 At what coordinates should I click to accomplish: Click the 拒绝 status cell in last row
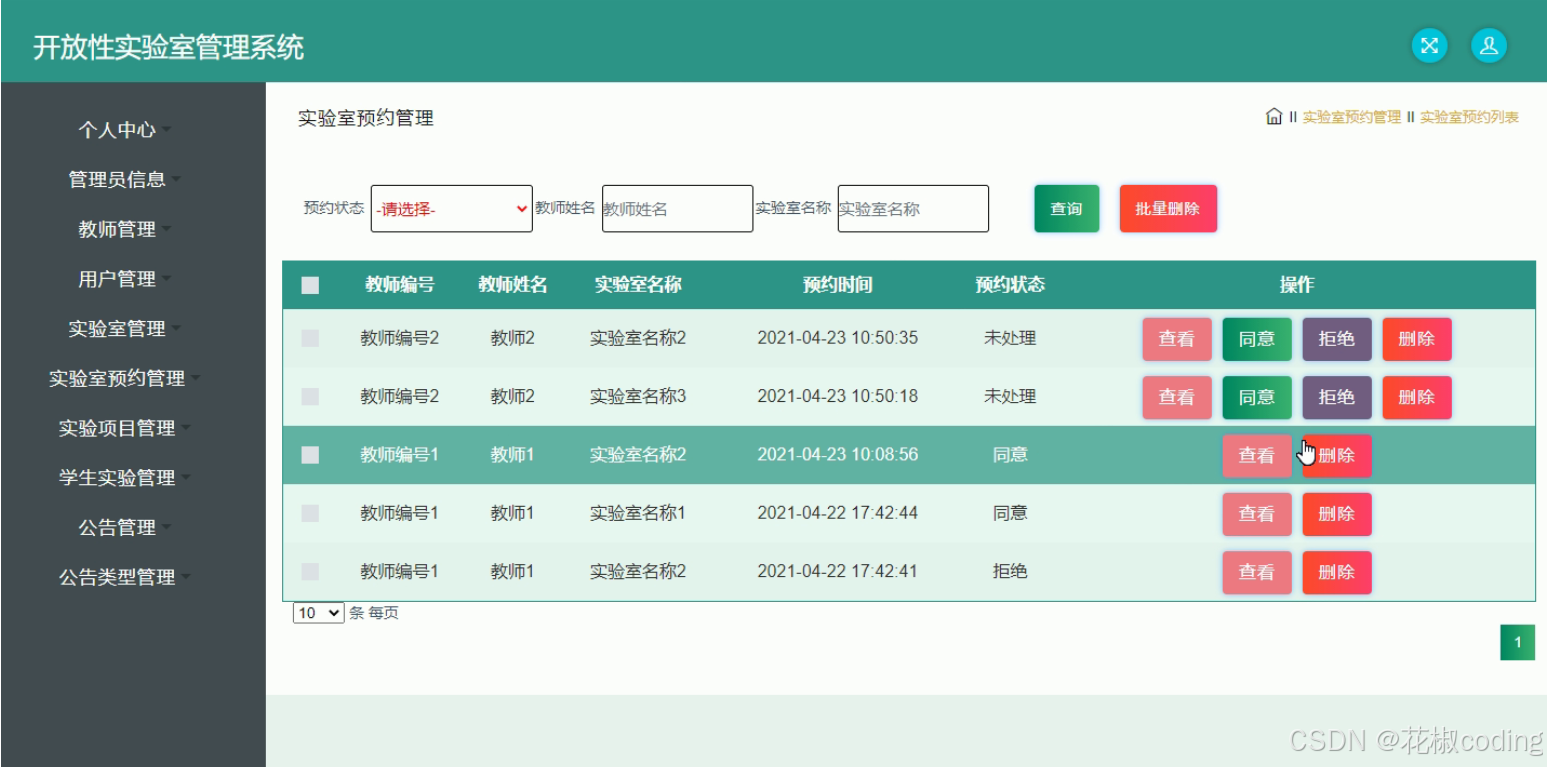(x=1010, y=572)
